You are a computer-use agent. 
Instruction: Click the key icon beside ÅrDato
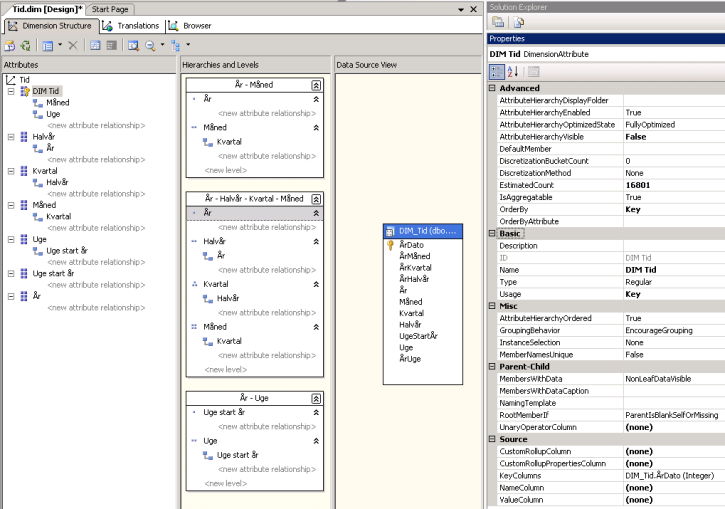(x=390, y=245)
